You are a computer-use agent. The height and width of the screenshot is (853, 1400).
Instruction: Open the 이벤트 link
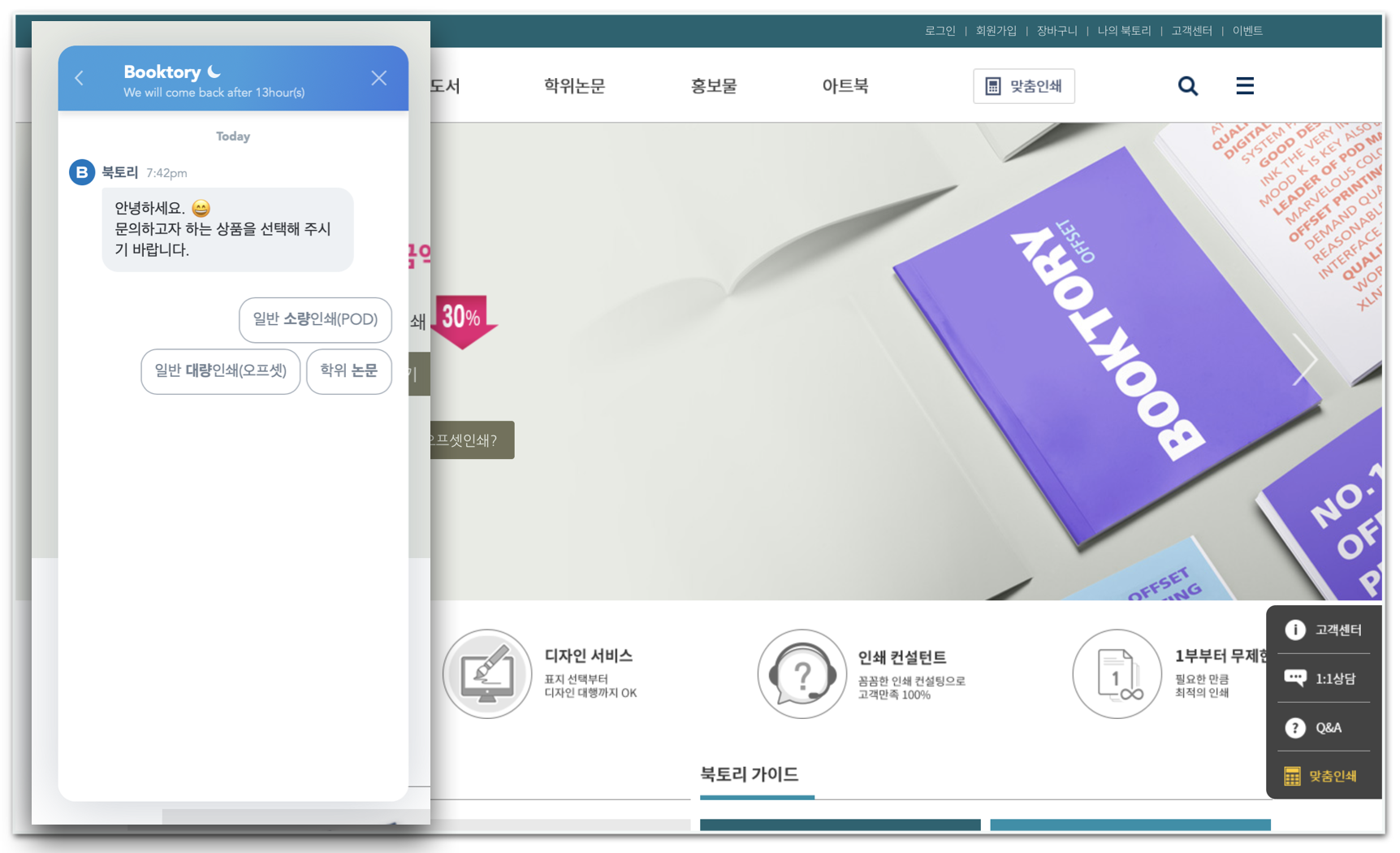(1248, 31)
